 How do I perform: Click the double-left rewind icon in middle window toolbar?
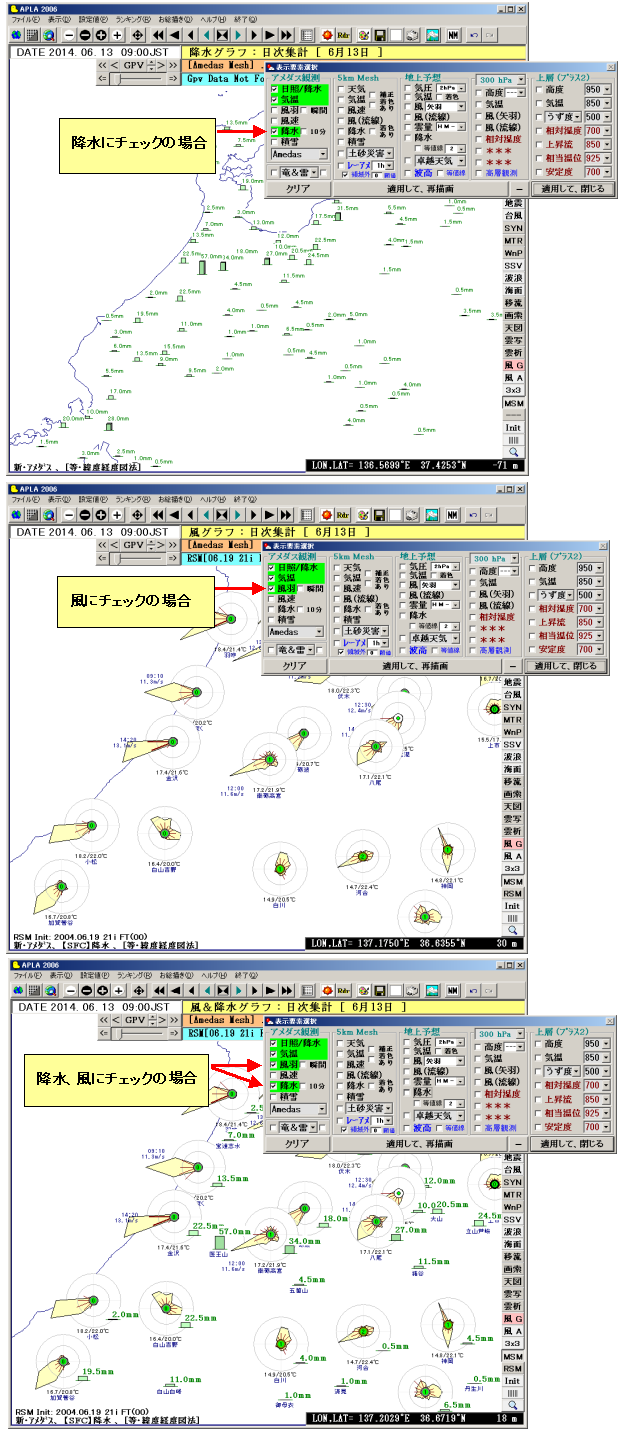click(159, 516)
